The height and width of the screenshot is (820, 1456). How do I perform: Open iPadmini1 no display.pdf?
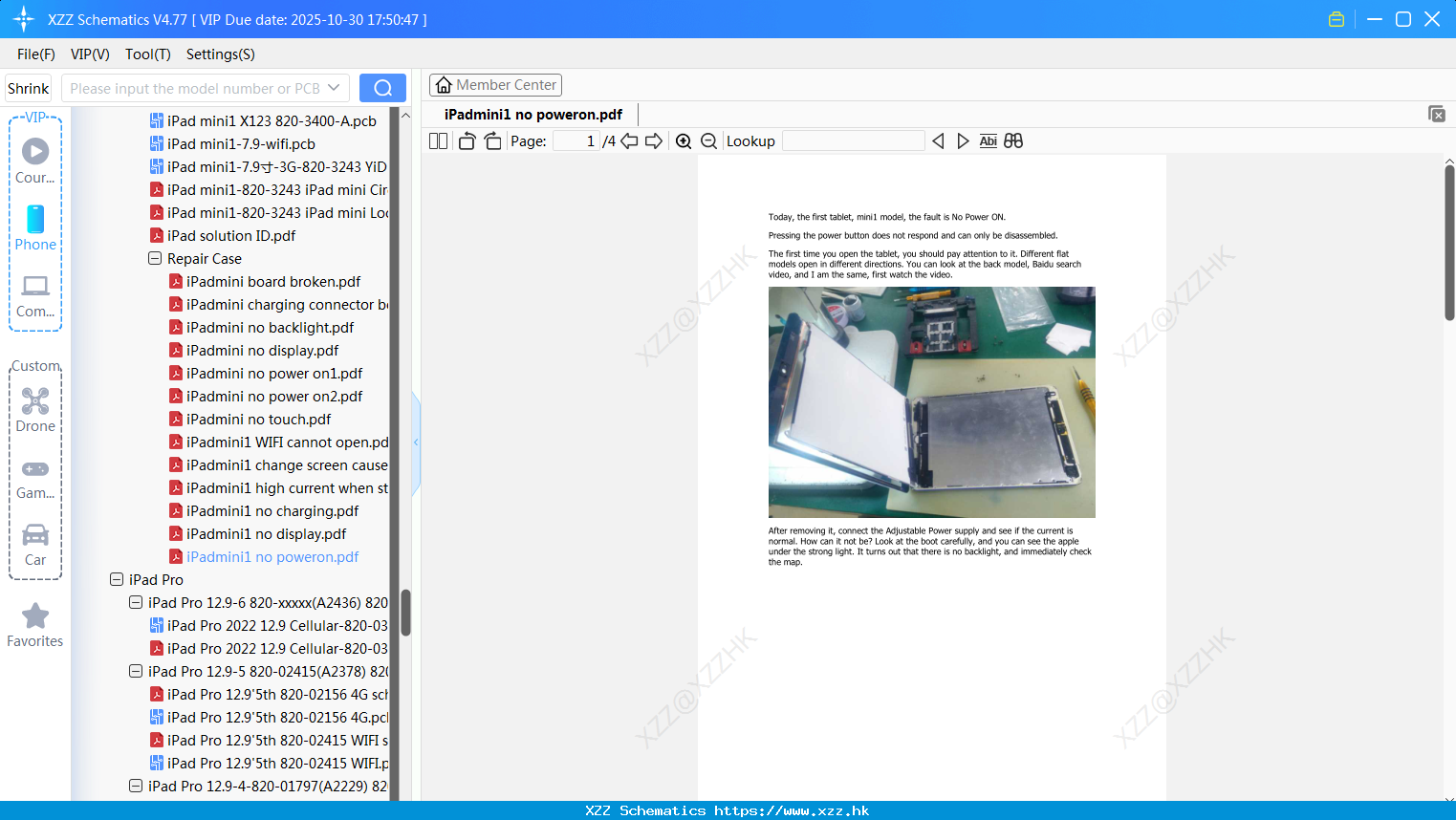pyautogui.click(x=266, y=534)
